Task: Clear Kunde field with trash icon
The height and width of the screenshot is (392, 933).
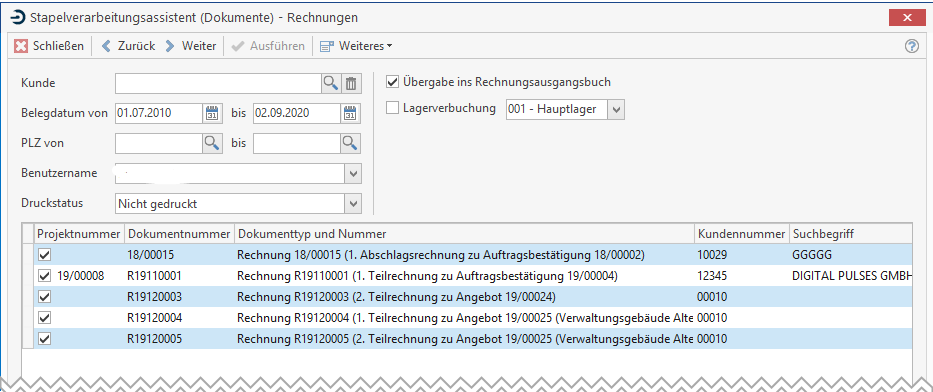Action: (x=351, y=84)
